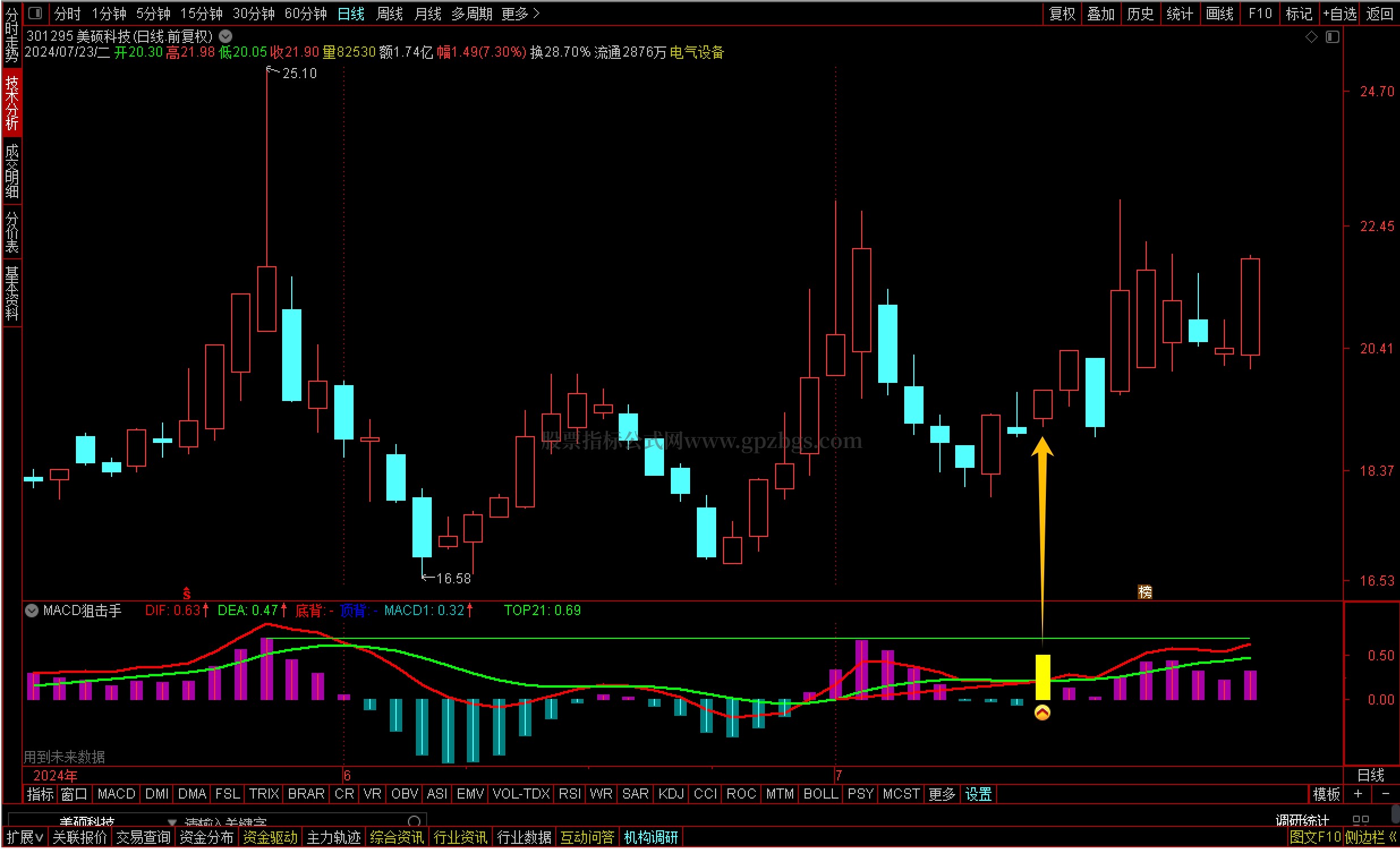Viewport: 1400px width, 849px height.
Task: Open the 分价表 side tab
Action: [12, 232]
